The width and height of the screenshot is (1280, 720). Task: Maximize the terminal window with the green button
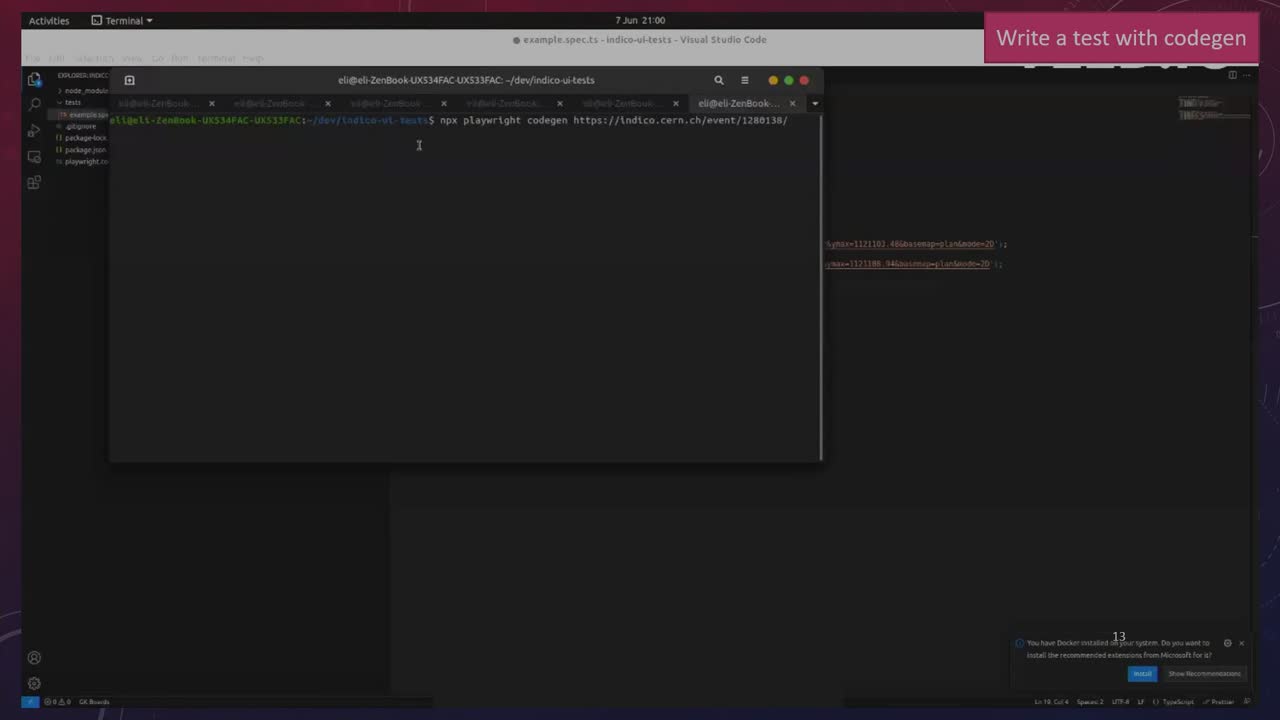[x=789, y=80]
